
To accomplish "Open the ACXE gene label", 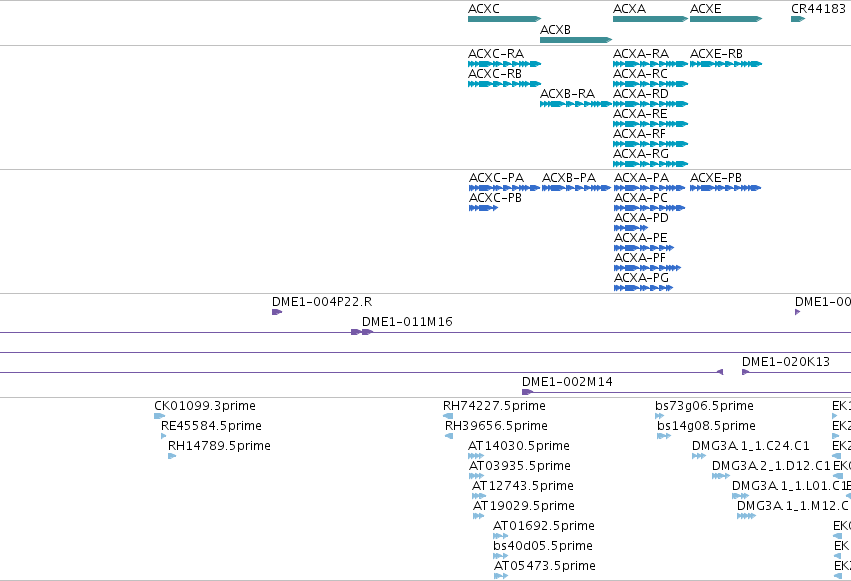I will pyautogui.click(x=706, y=9).
